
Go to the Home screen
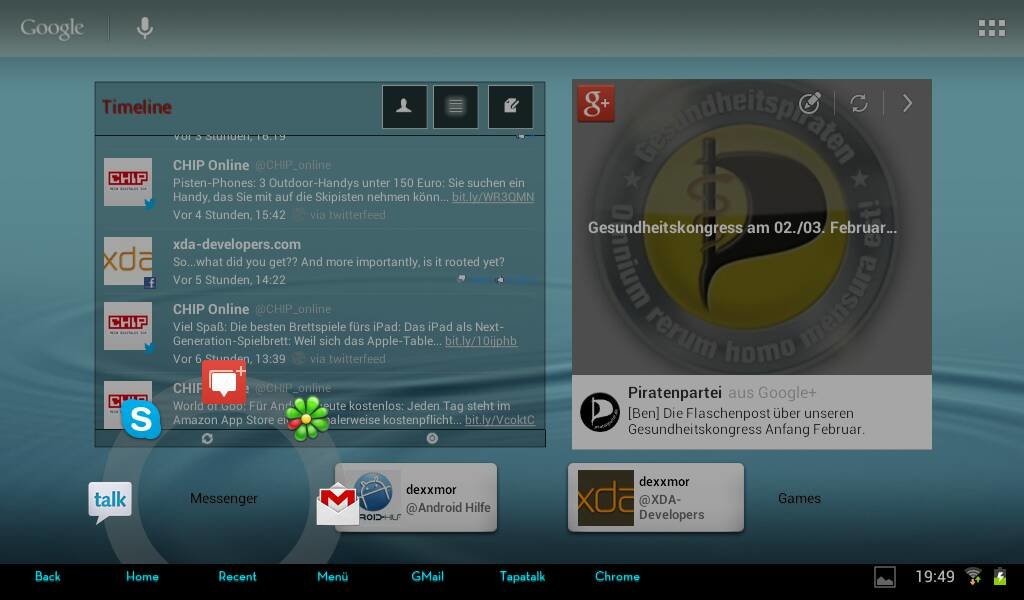[x=142, y=576]
